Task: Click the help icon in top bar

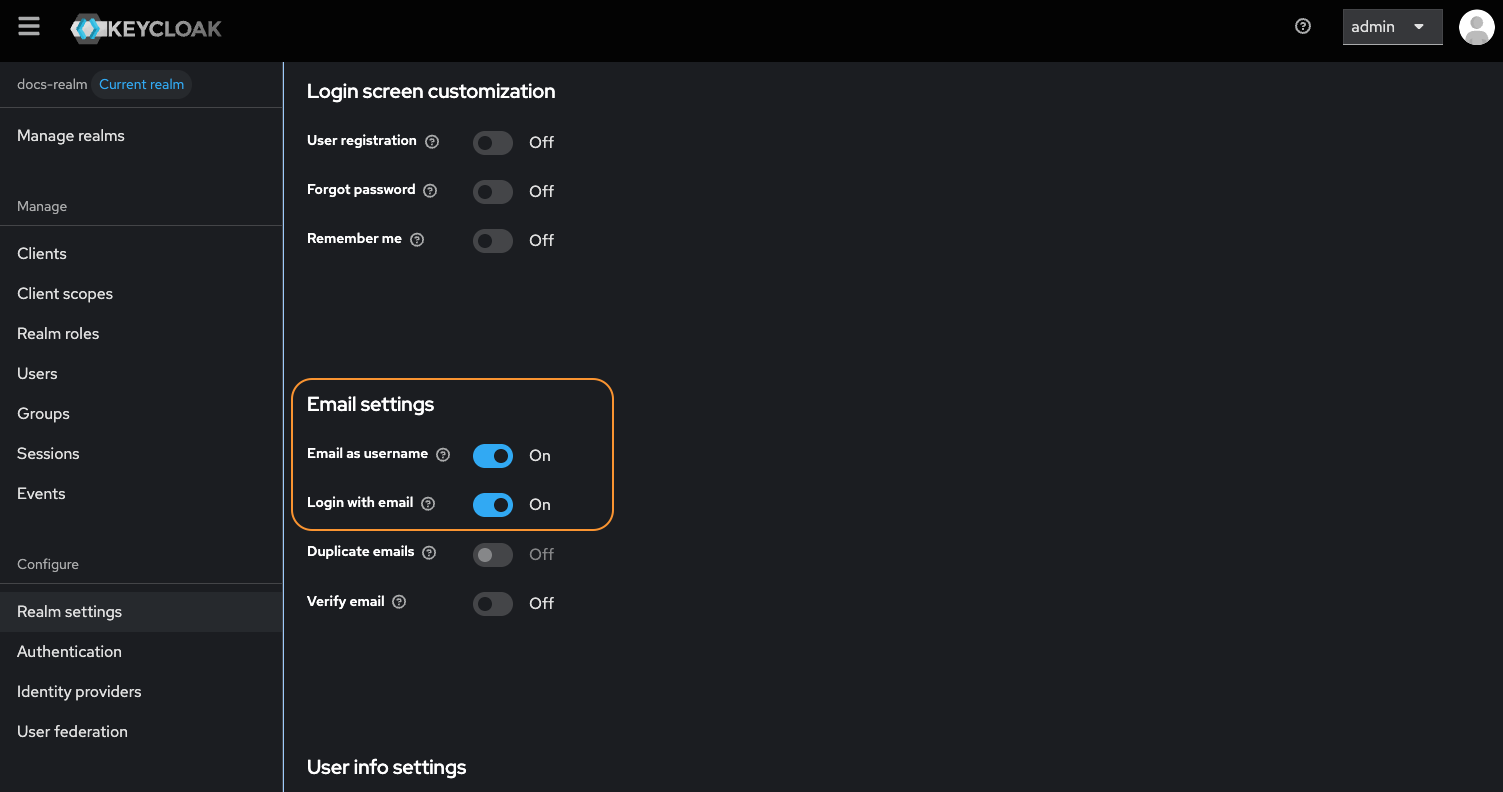Action: (x=1303, y=27)
